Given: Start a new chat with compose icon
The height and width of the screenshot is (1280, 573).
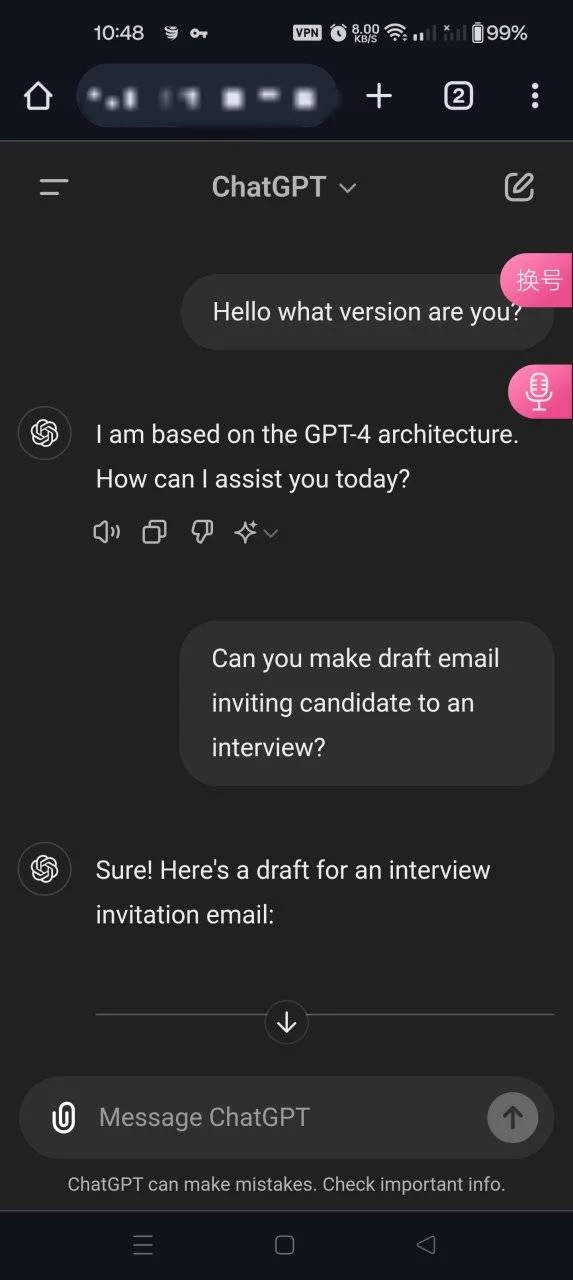Looking at the screenshot, I should (519, 187).
